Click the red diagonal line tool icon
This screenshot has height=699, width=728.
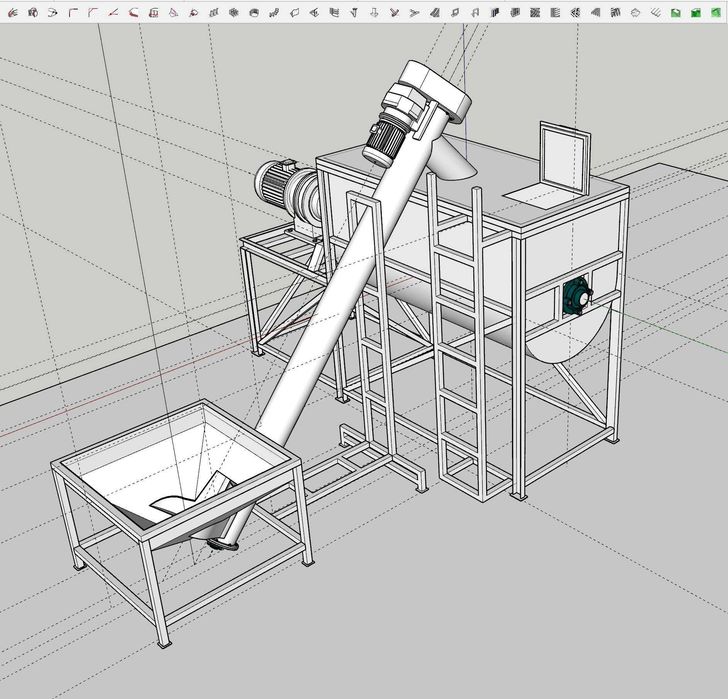click(113, 13)
